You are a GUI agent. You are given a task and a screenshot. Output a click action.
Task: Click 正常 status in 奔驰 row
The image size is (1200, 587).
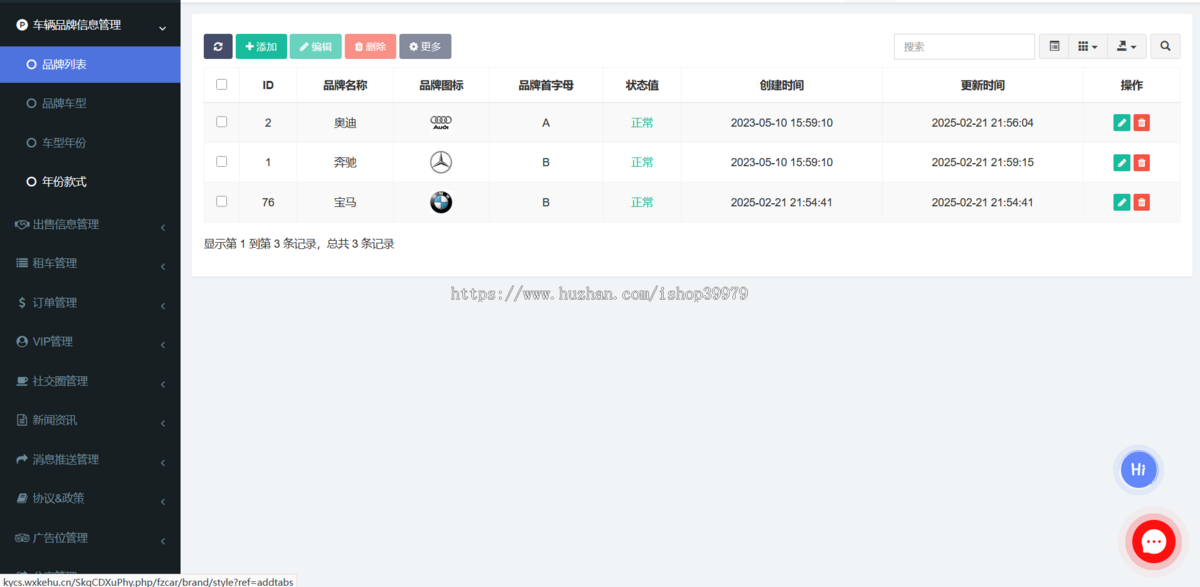click(642, 162)
